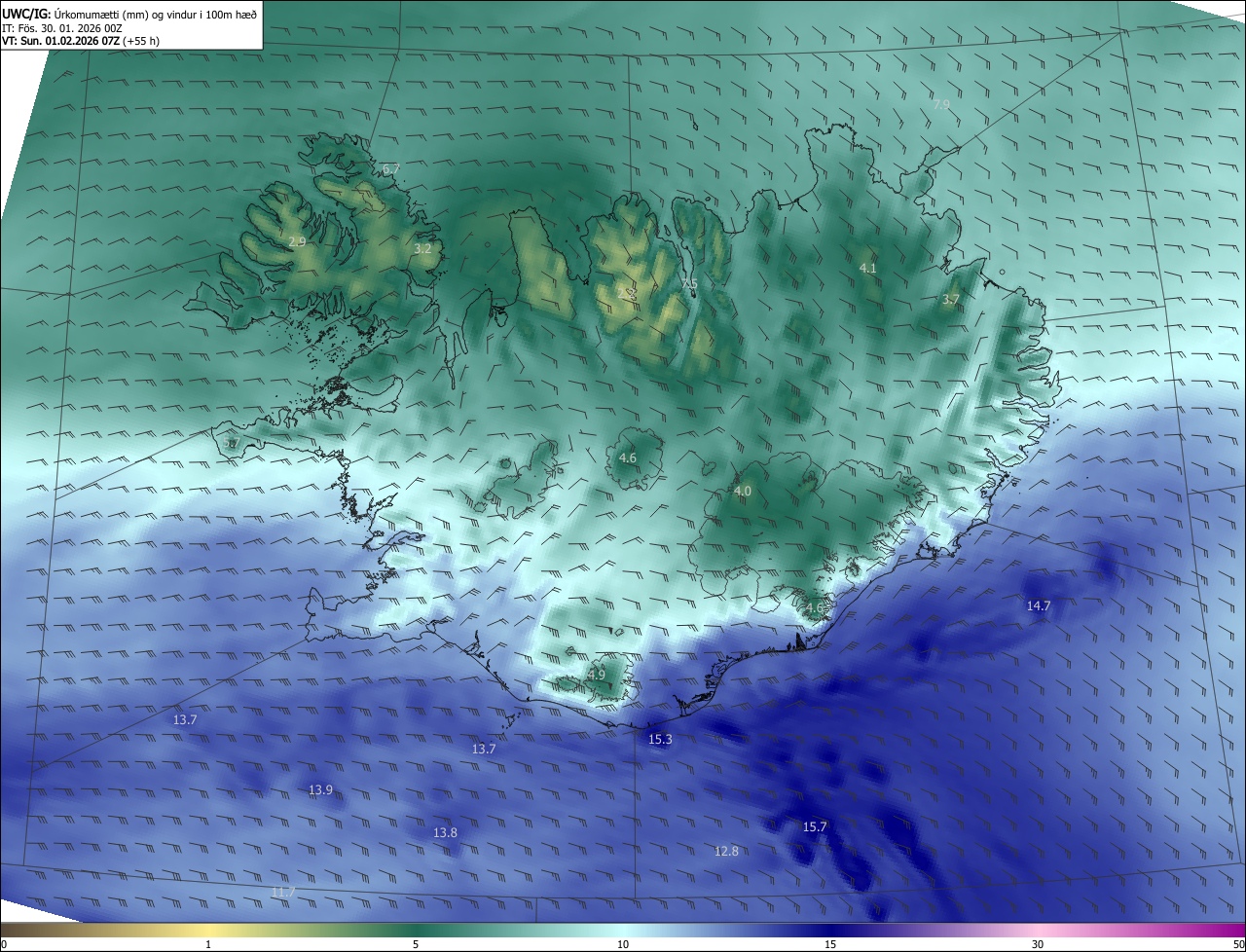Click the 5 tick on the colorbar

(x=416, y=944)
